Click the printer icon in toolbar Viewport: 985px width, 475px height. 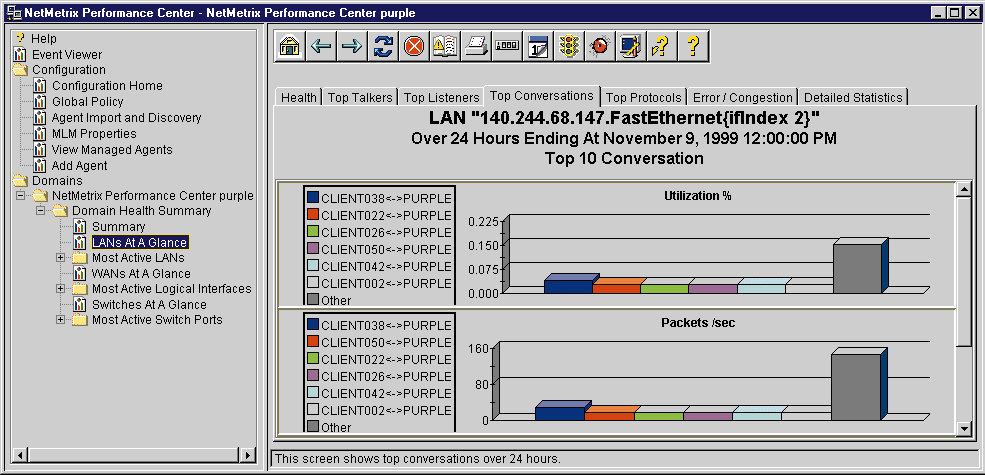[476, 46]
